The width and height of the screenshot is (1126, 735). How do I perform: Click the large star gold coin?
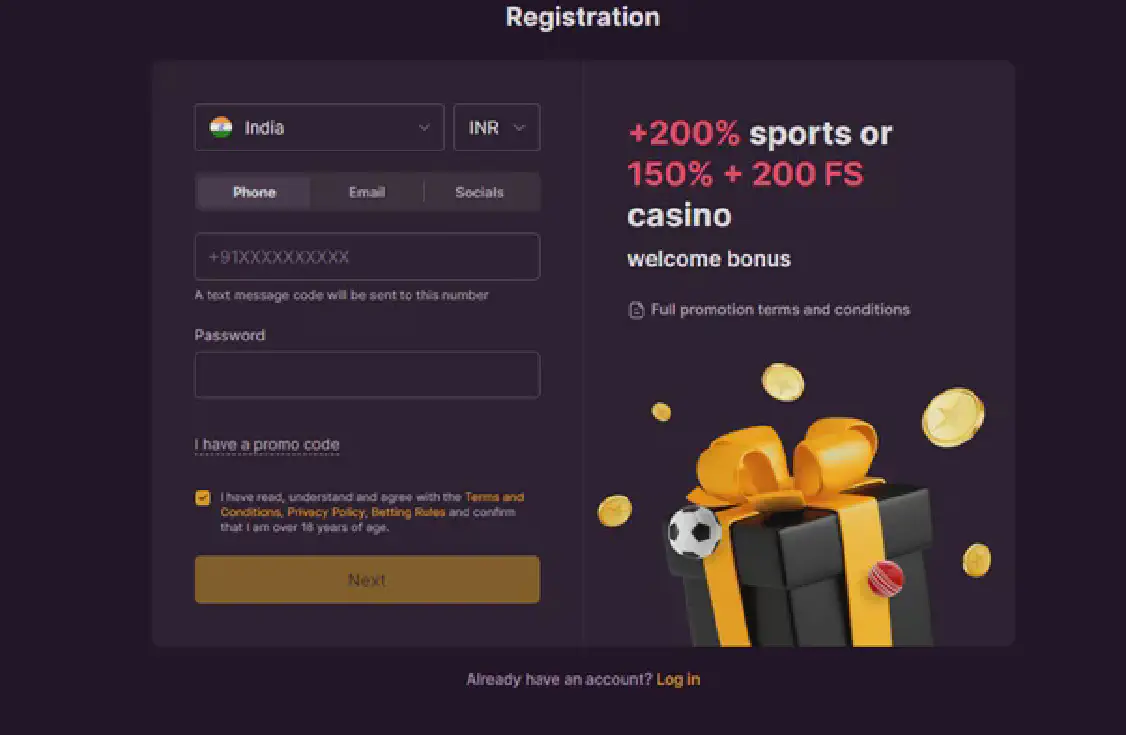[952, 417]
